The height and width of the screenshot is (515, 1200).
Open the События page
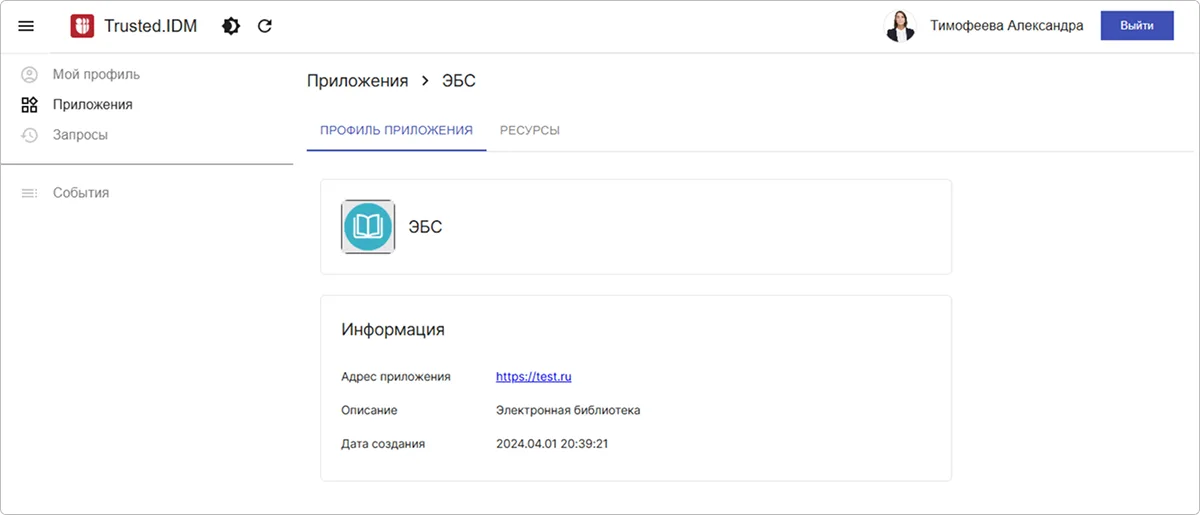81,192
